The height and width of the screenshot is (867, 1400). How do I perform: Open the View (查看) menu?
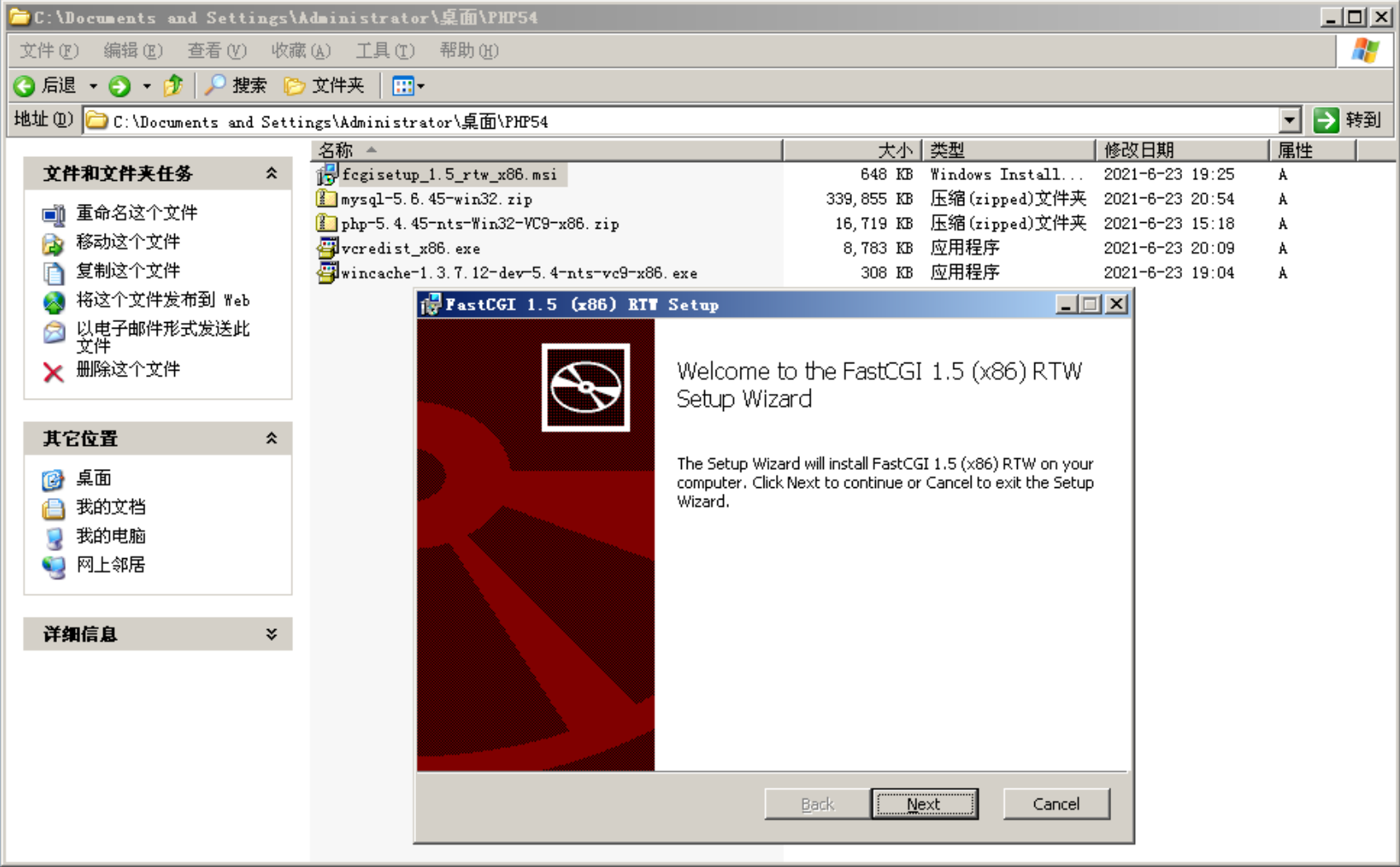tap(217, 50)
